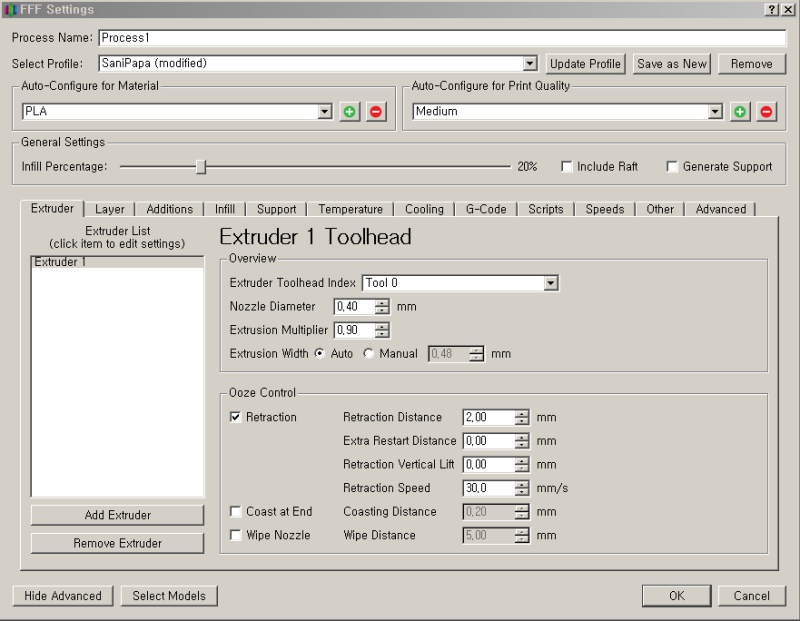Click the Extra Restart Distance value field
Screen dimensions: 800x621
pyautogui.click(x=489, y=441)
